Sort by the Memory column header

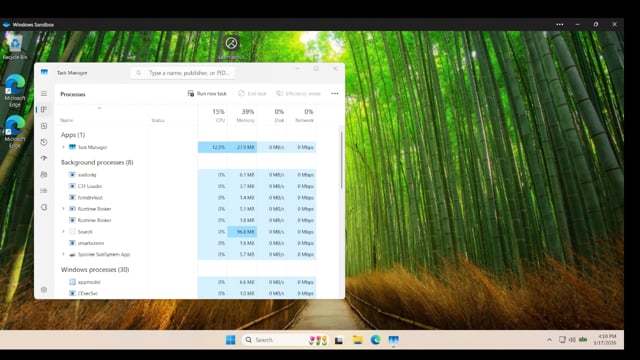click(242, 116)
